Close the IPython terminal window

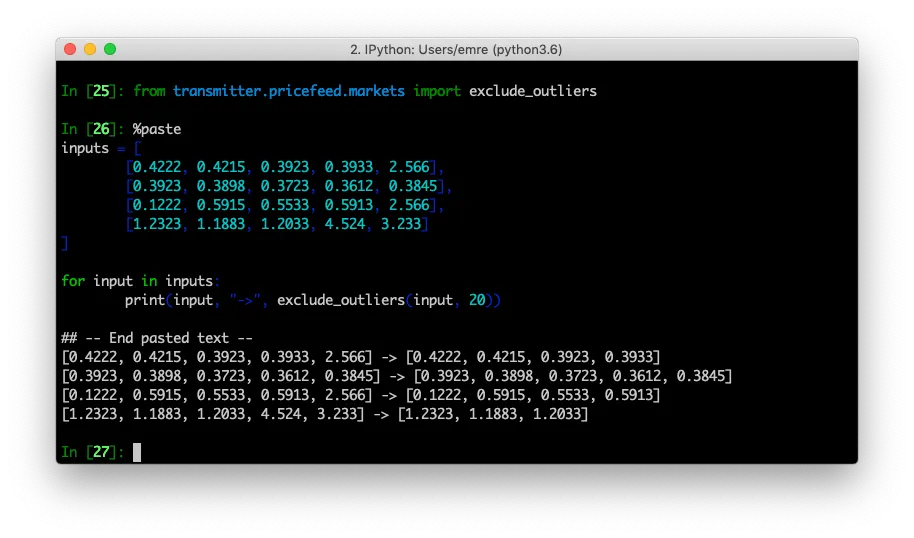click(x=70, y=50)
